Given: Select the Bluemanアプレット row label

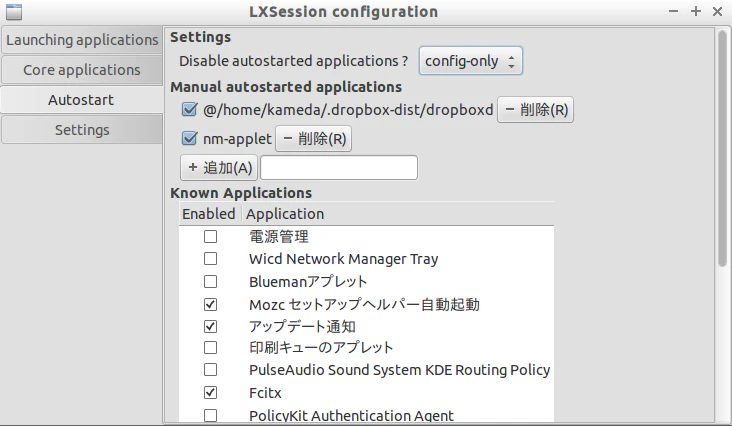Looking at the screenshot, I should click(x=308, y=282).
